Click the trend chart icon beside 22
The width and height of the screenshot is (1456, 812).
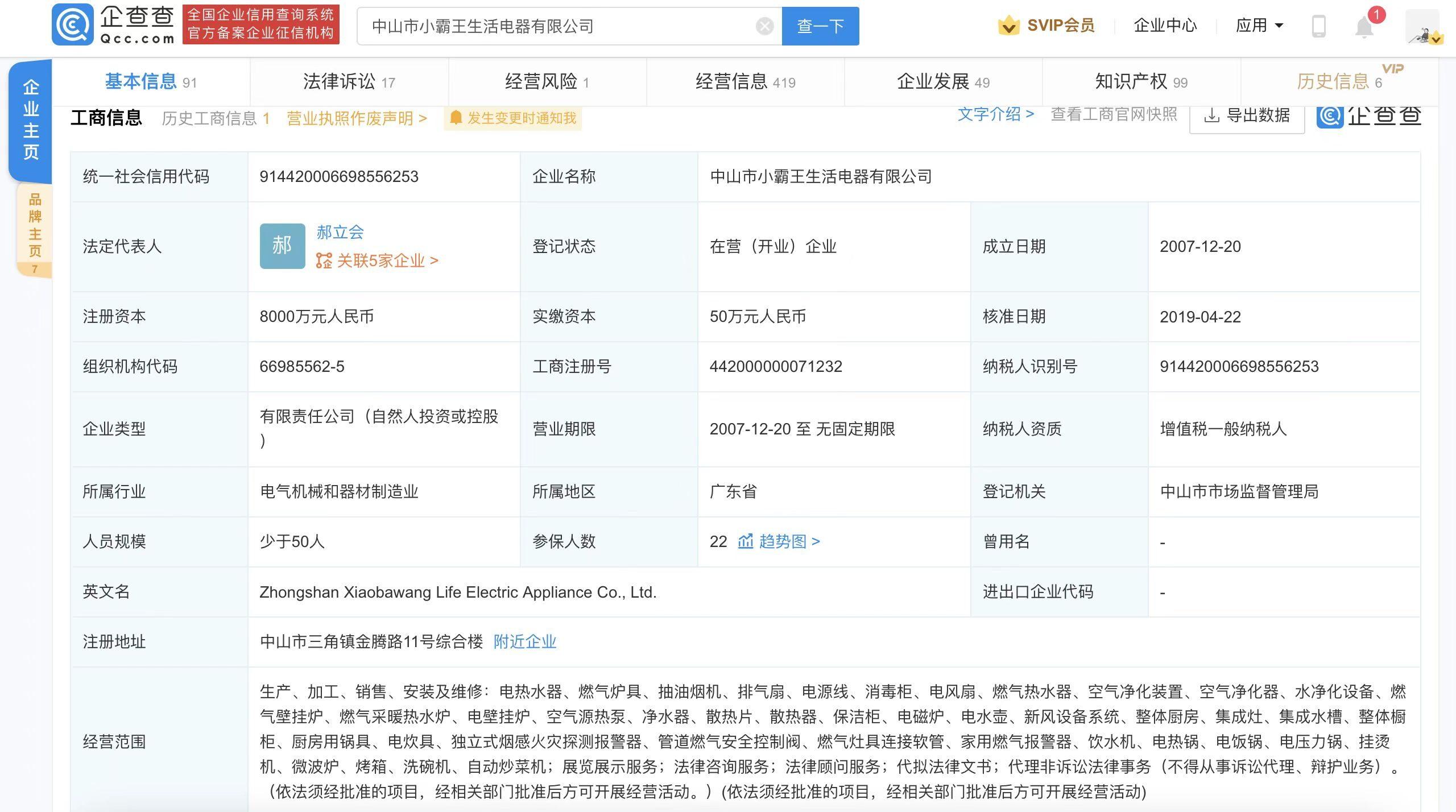[x=745, y=541]
